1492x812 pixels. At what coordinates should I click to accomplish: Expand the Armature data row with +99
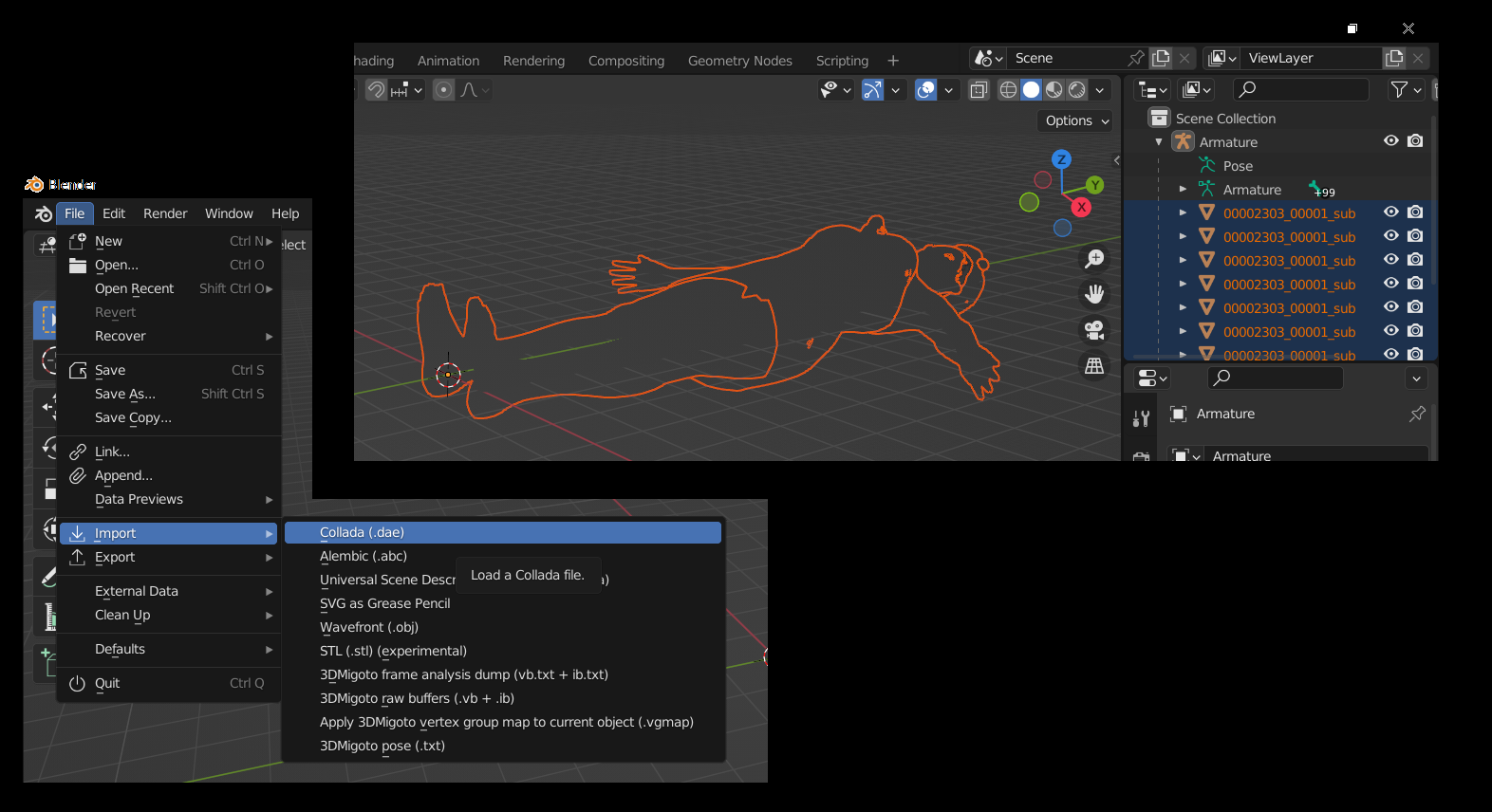click(1183, 189)
